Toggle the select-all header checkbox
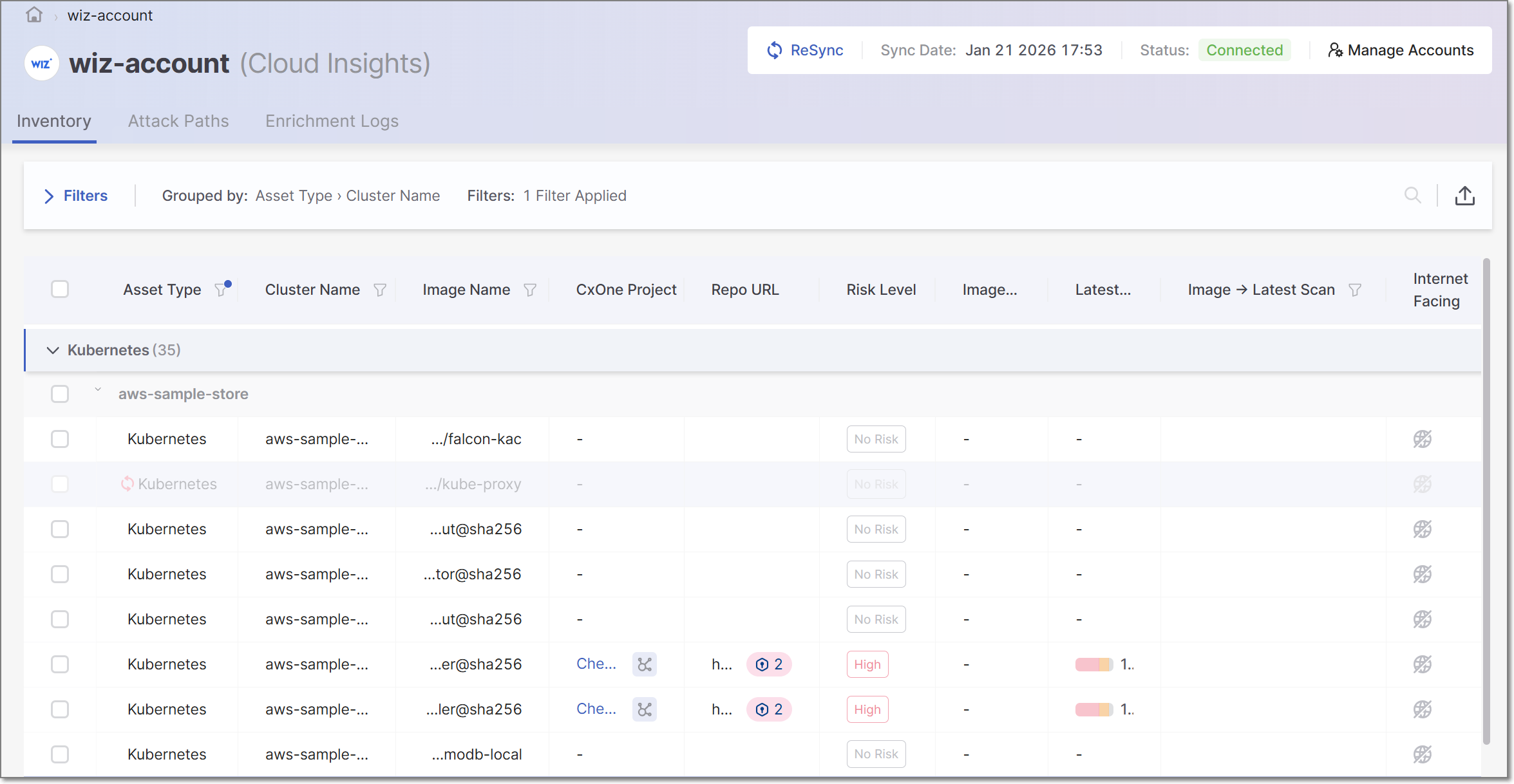 [60, 290]
